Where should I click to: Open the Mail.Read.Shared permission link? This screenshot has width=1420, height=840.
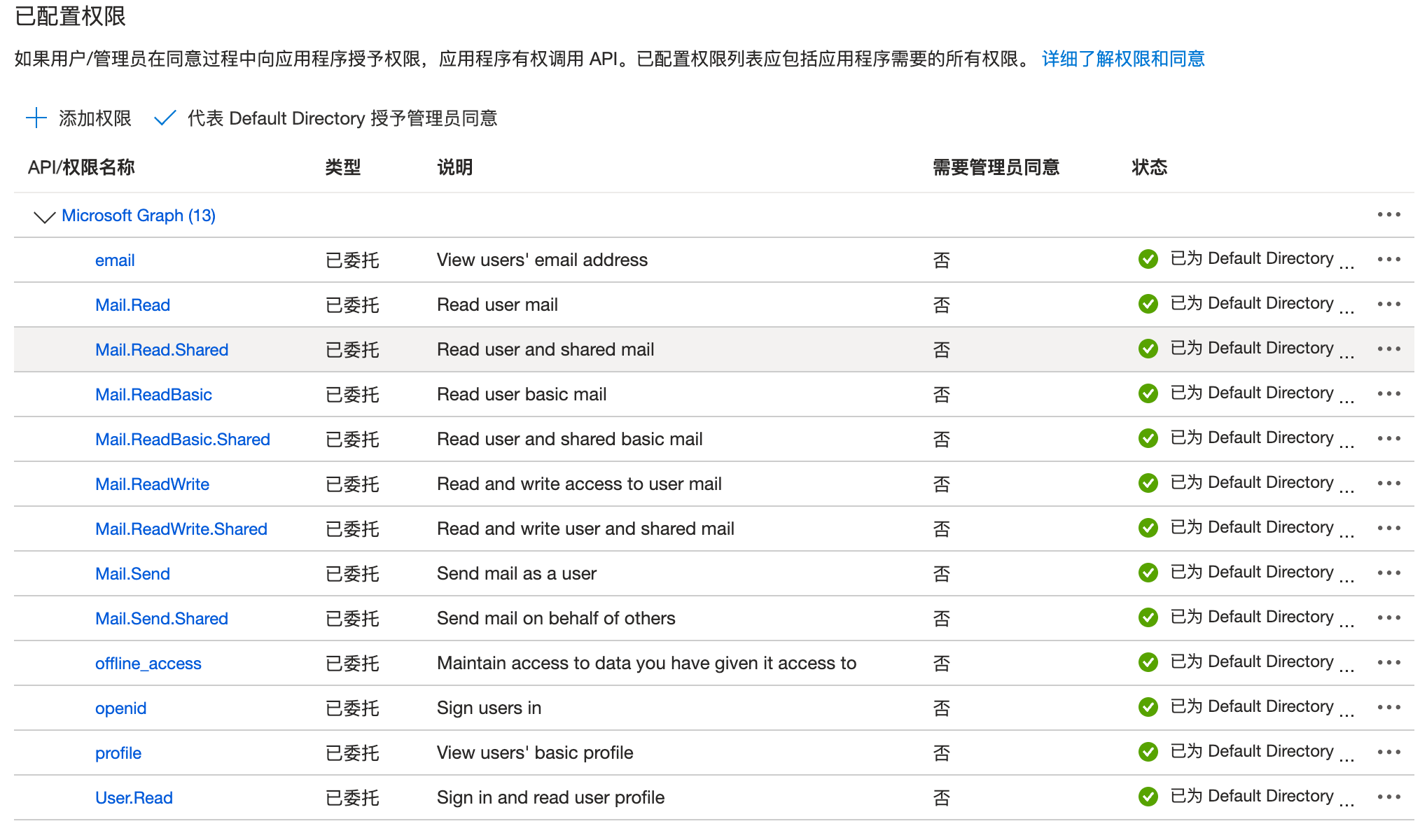pyautogui.click(x=162, y=350)
